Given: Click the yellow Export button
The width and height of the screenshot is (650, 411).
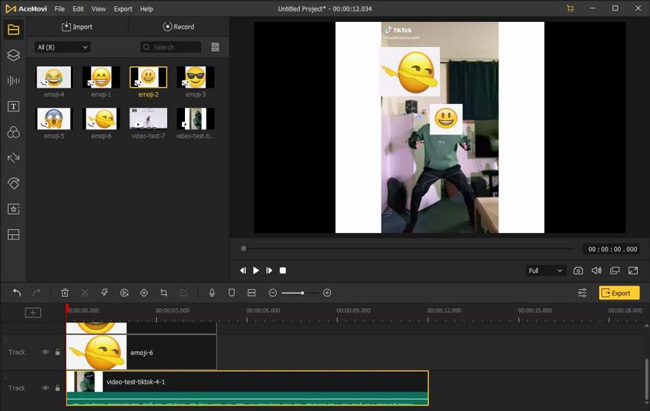Looking at the screenshot, I should coord(619,293).
